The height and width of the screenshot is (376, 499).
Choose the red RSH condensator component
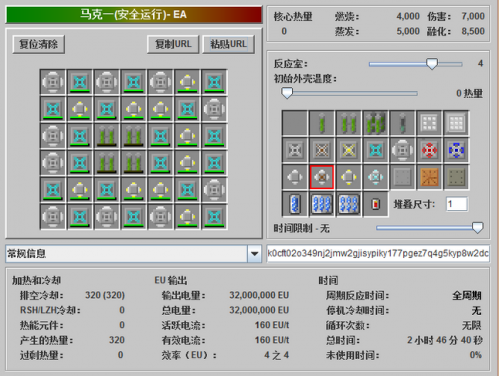[x=429, y=150]
